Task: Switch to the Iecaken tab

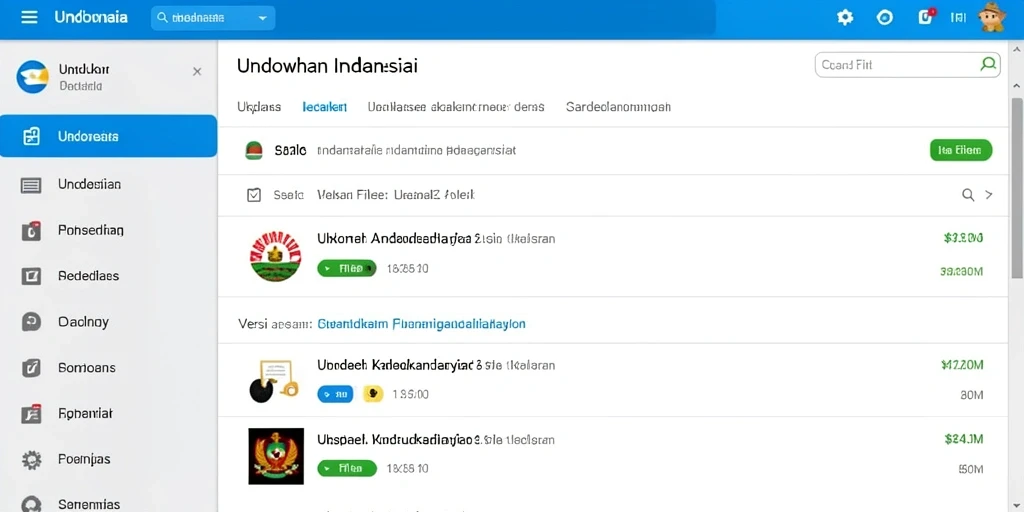Action: pyautogui.click(x=325, y=107)
